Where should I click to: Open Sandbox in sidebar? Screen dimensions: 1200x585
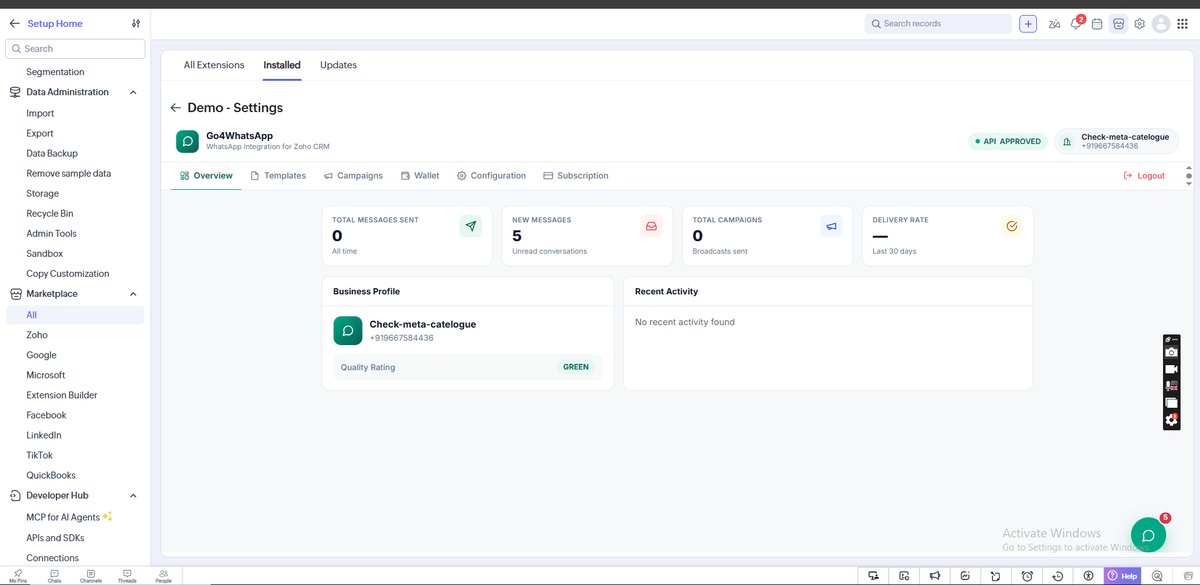tap(44, 253)
